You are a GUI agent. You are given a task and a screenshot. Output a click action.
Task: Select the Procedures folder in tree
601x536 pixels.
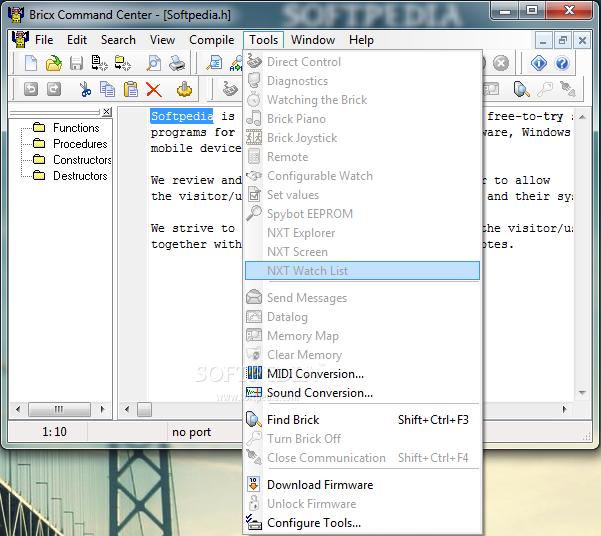click(x=71, y=144)
